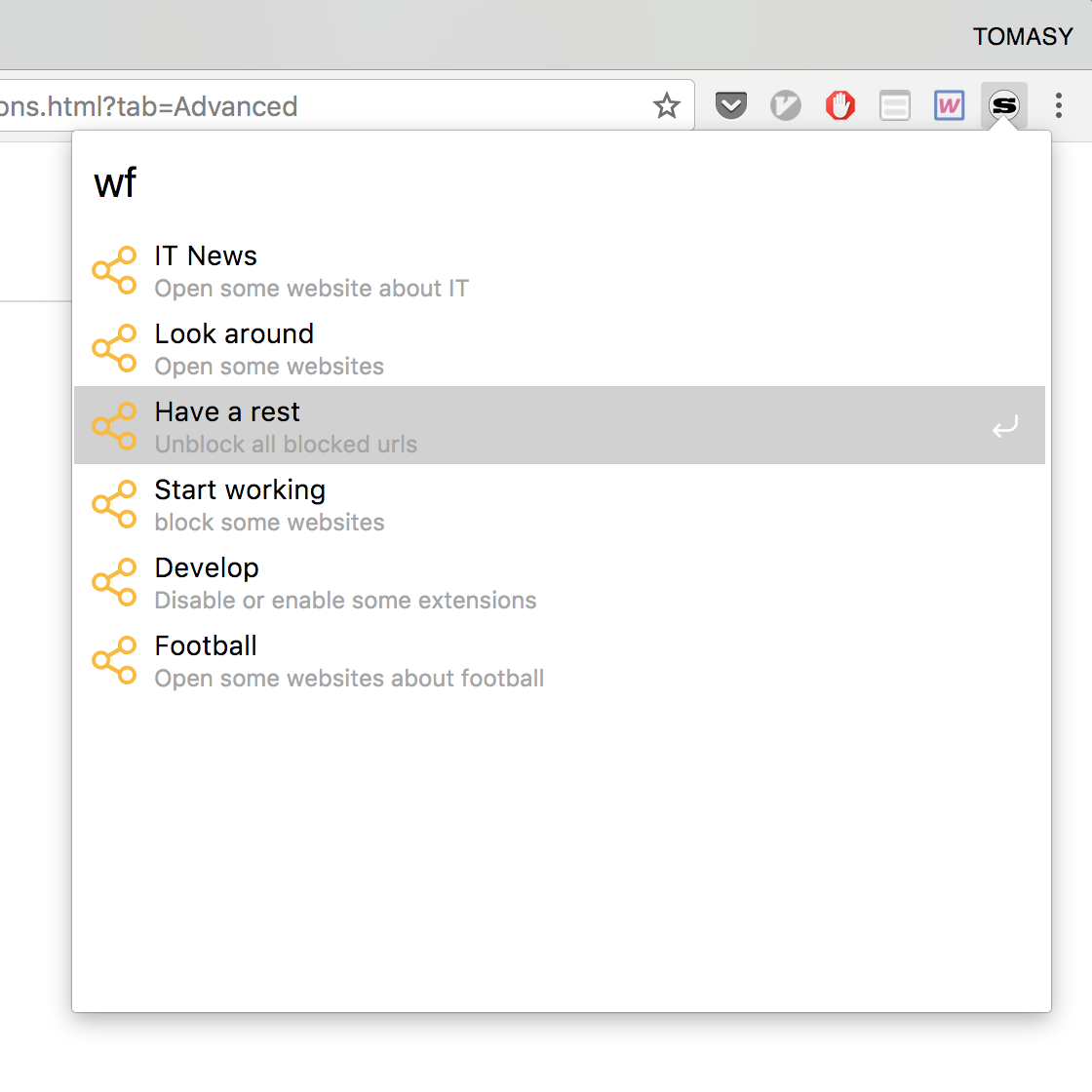Click the workflow icon beside Start working

[115, 504]
